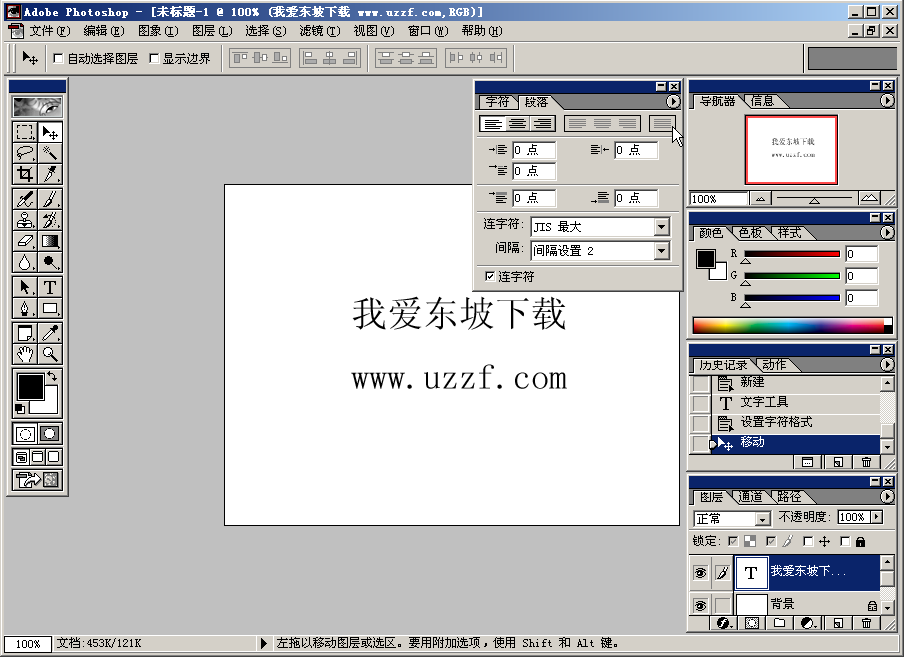Open History panel flyout menu

tap(887, 364)
